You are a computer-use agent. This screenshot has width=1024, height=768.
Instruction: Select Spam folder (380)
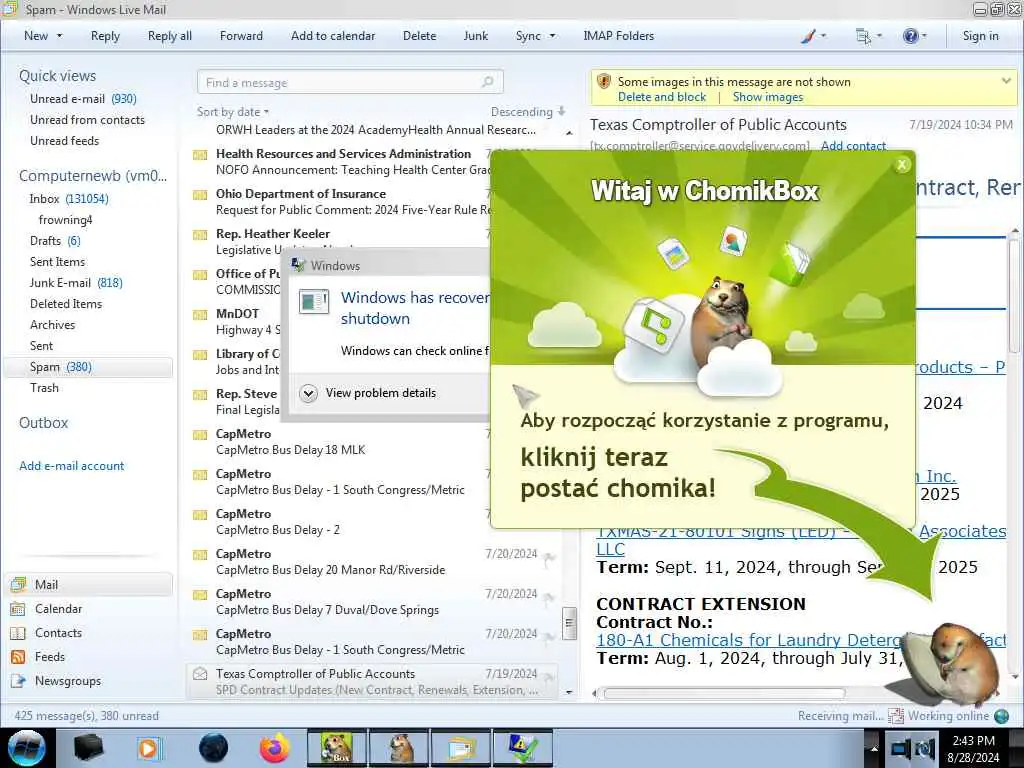pyautogui.click(x=88, y=367)
